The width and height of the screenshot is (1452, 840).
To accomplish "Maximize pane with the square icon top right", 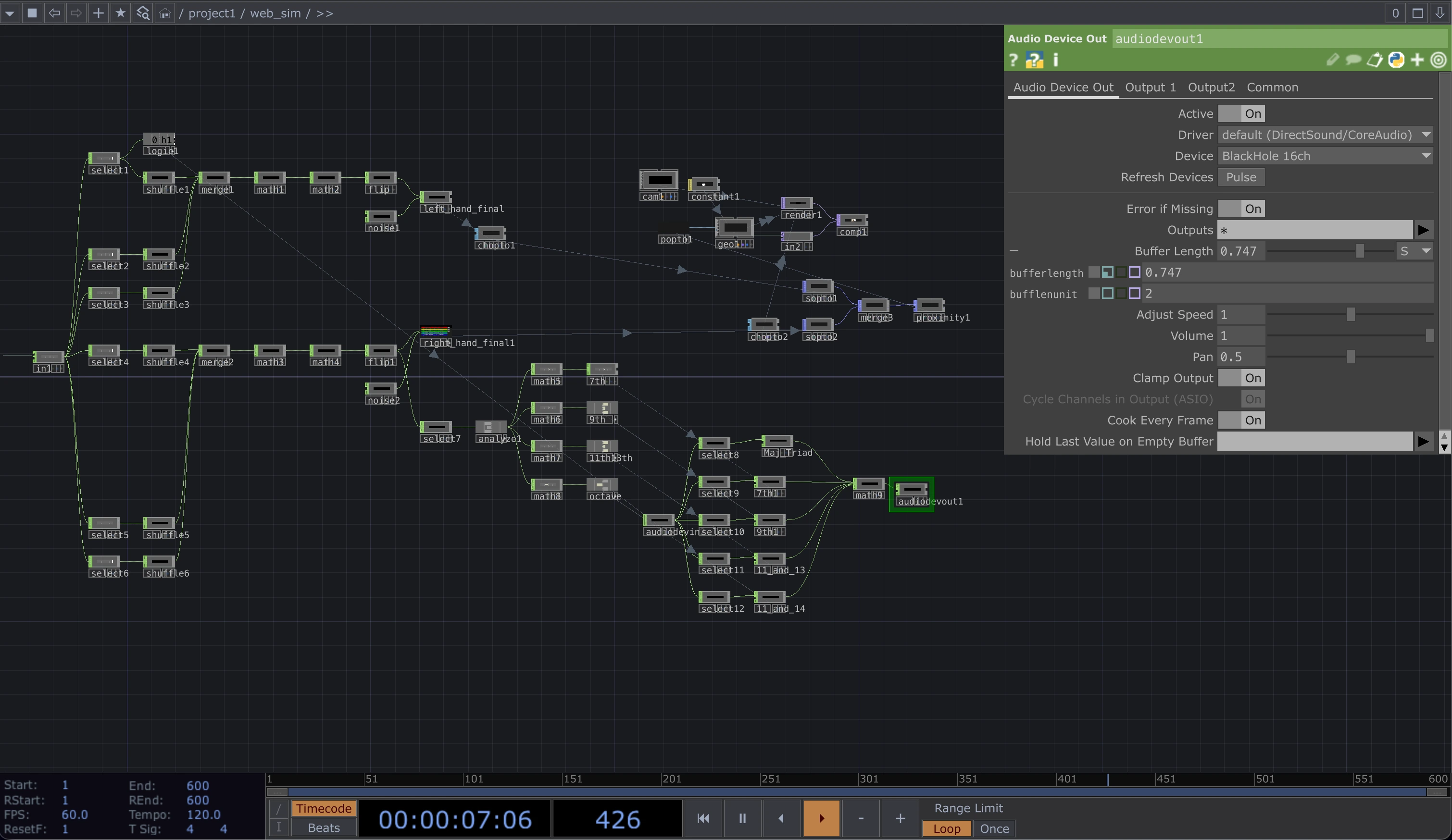I will [x=1418, y=12].
